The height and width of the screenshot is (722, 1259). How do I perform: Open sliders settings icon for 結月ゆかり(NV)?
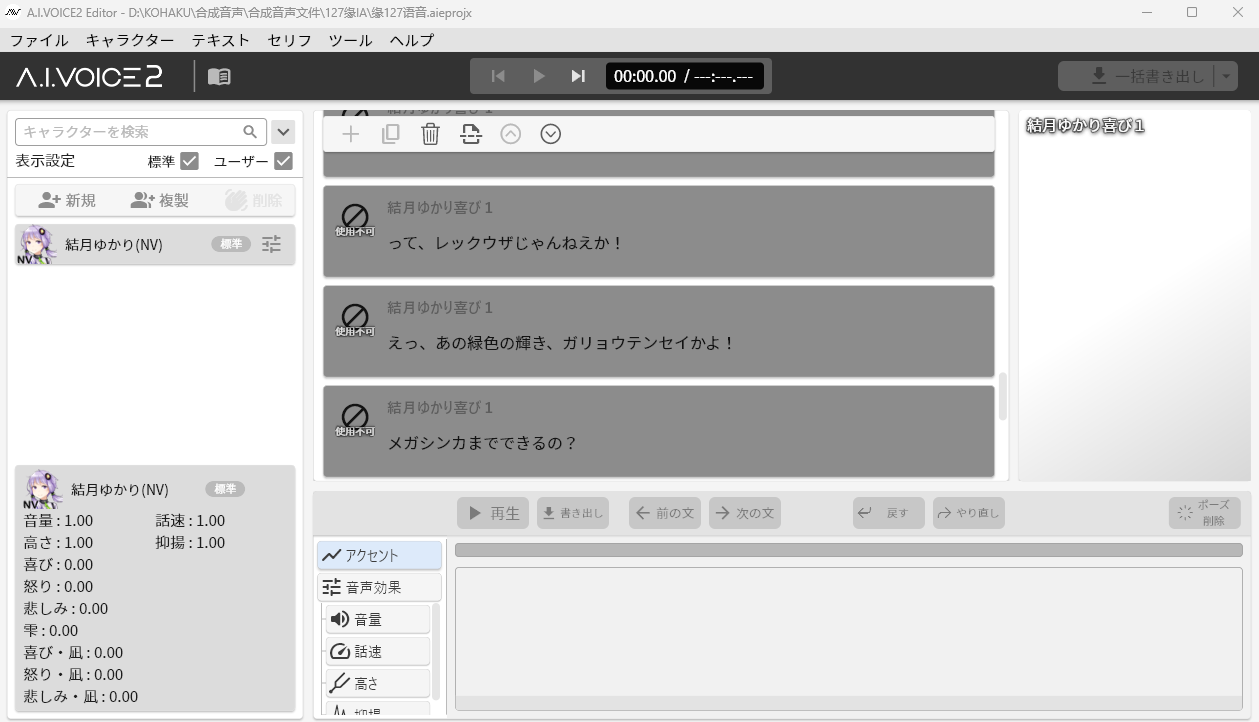(271, 244)
